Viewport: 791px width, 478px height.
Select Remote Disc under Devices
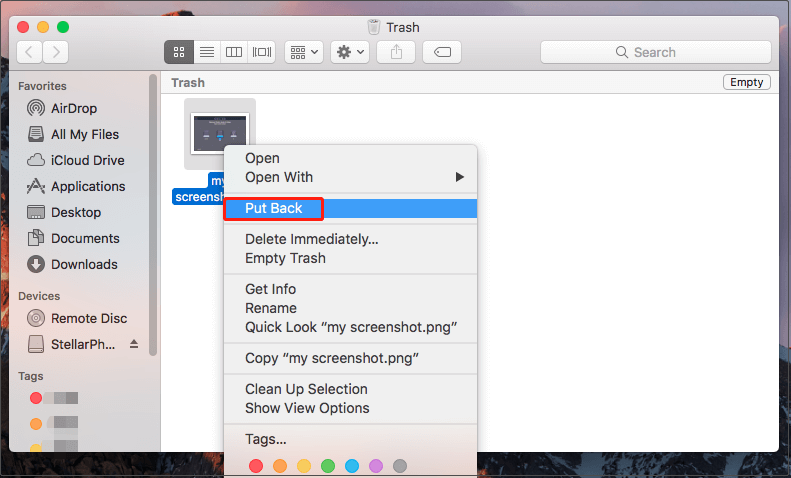pyautogui.click(x=77, y=318)
